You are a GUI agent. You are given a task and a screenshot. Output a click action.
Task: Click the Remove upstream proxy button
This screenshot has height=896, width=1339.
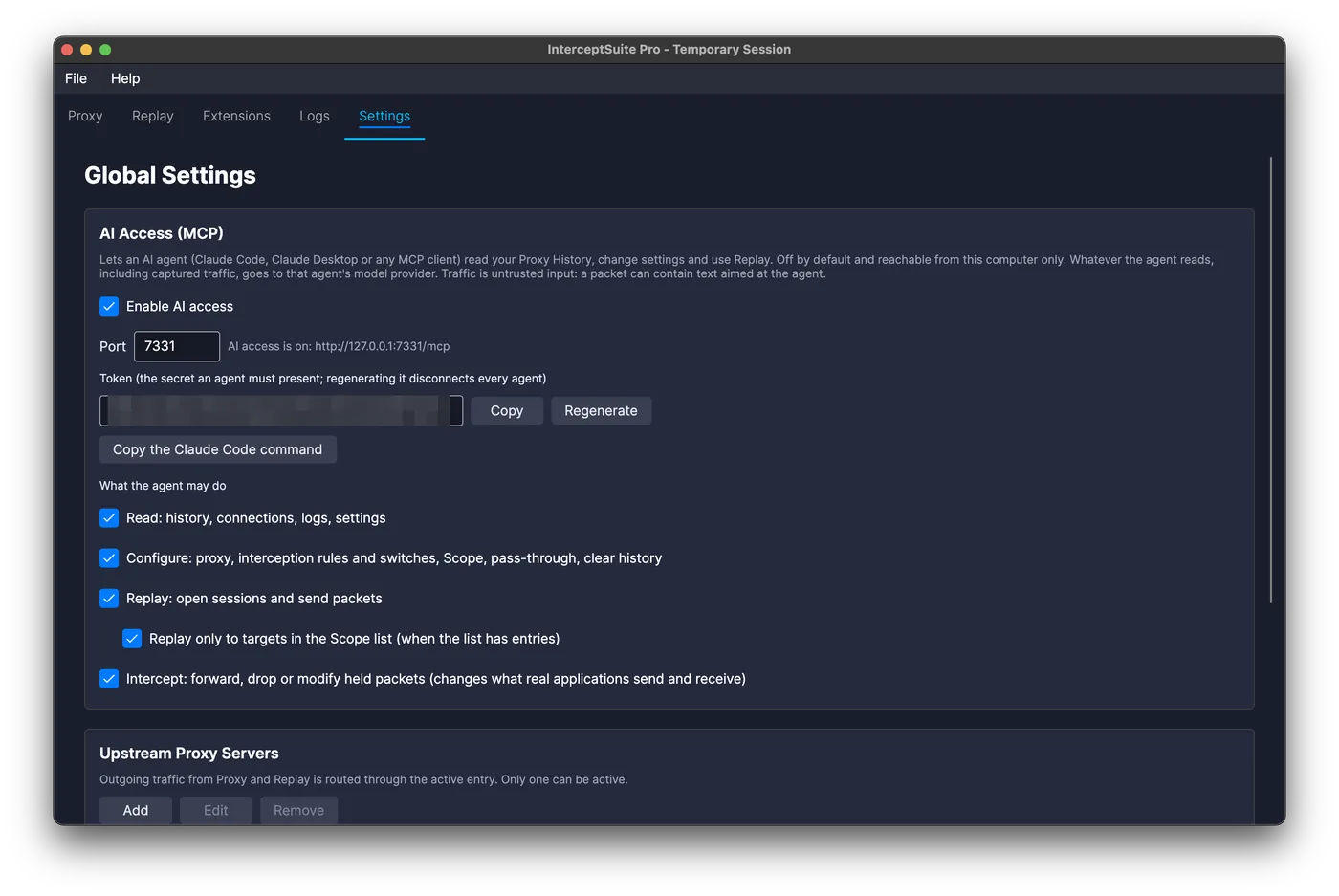coord(298,810)
